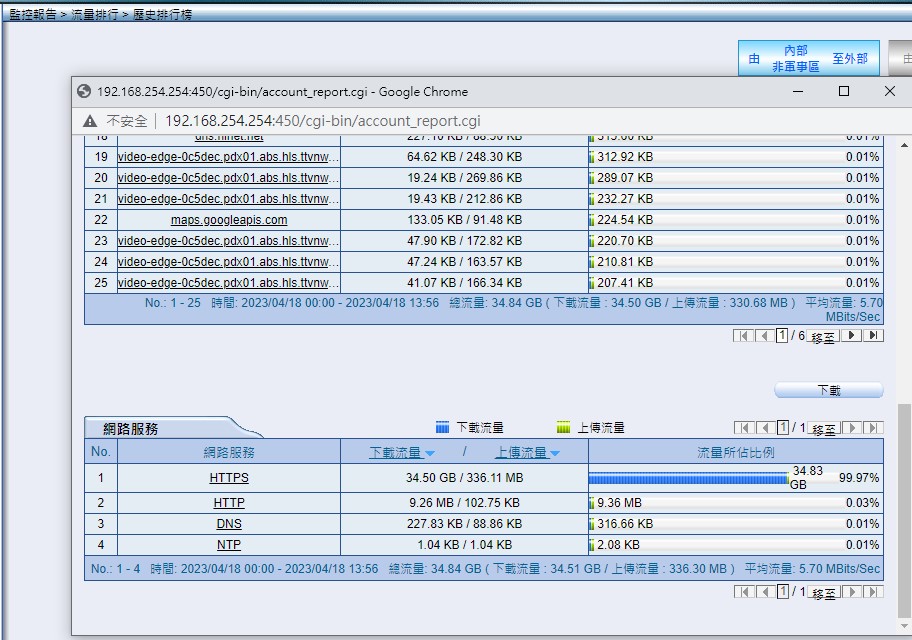Jump to first page of the 1/6 list
The image size is (912, 640).
click(743, 336)
